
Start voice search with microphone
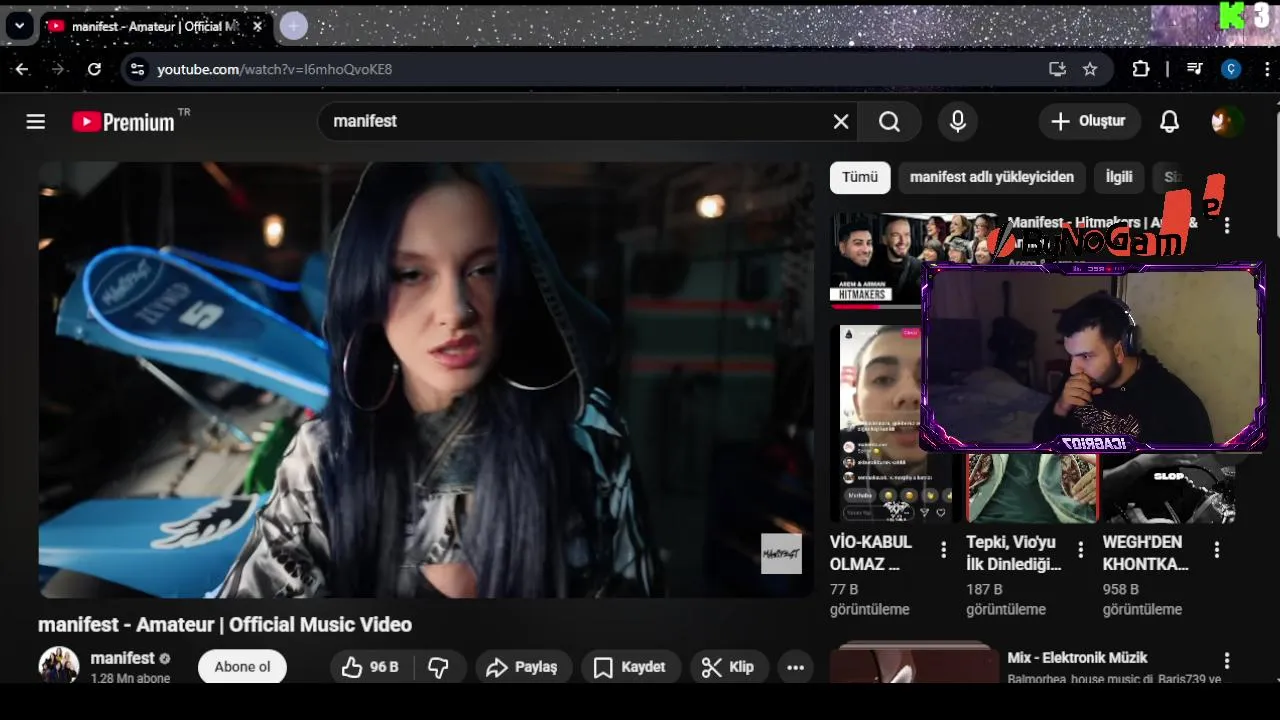tap(958, 121)
